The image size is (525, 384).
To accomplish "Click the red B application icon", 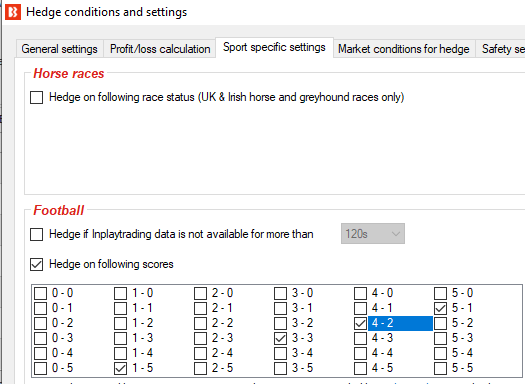I will point(13,12).
